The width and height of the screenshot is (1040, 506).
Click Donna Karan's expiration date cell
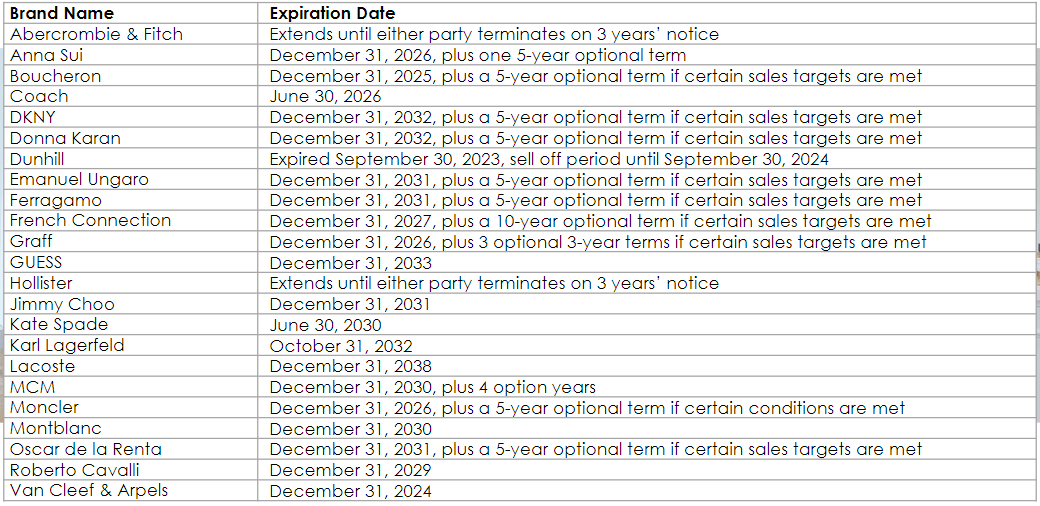pyautogui.click(x=595, y=138)
